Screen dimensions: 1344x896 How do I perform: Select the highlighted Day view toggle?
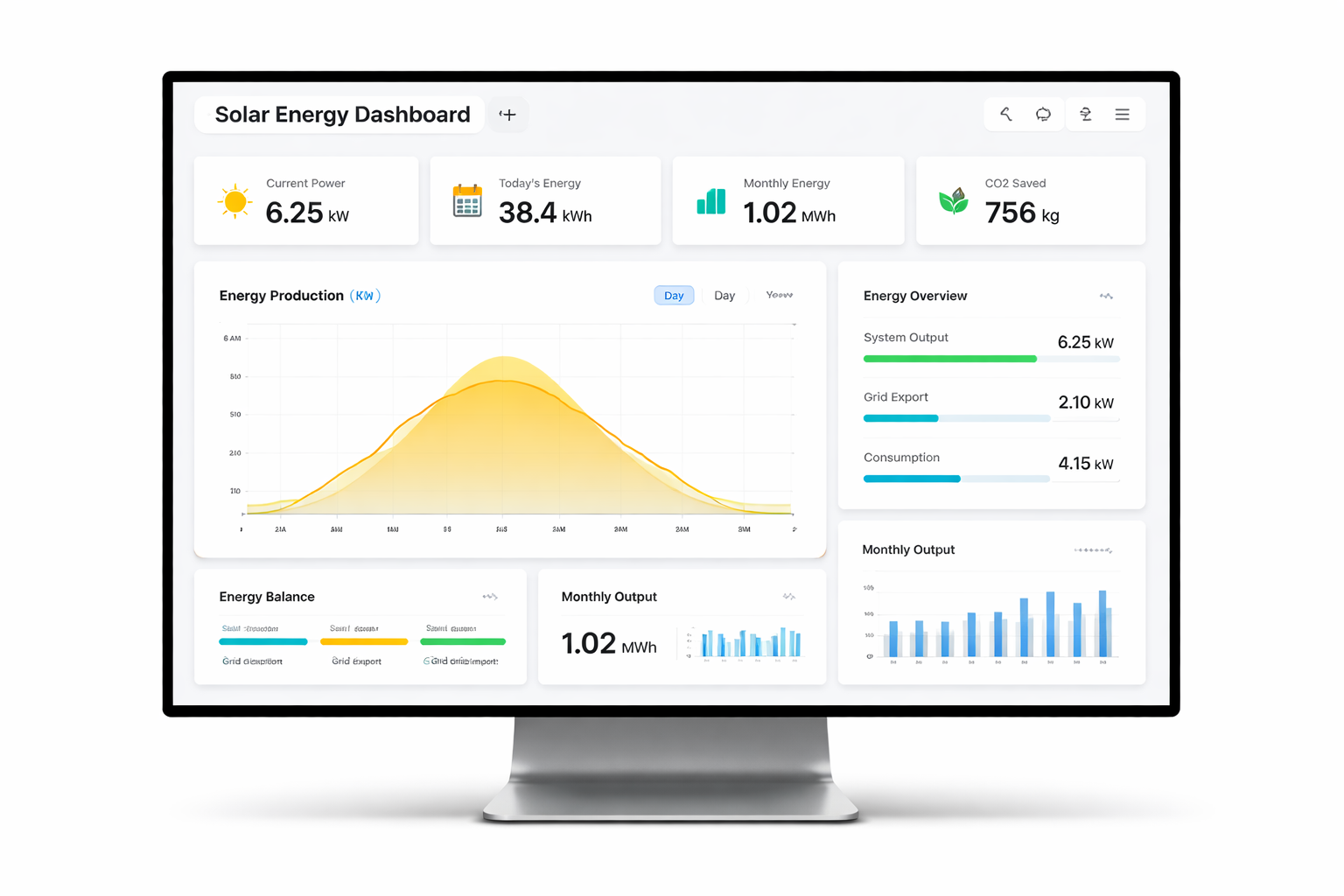click(x=674, y=295)
